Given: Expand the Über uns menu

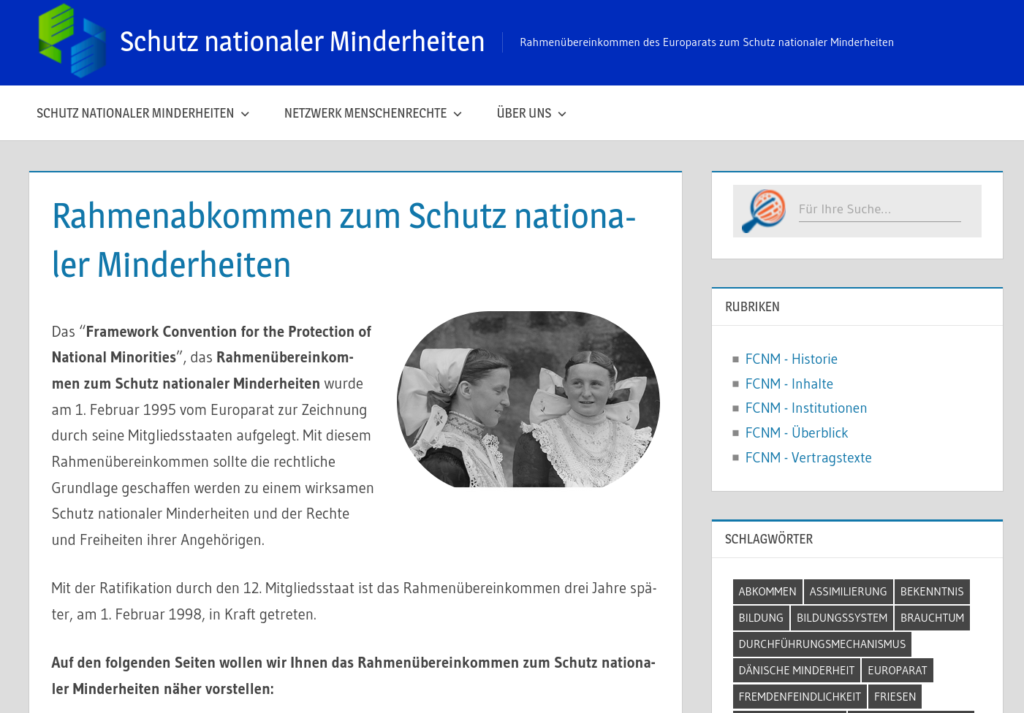Looking at the screenshot, I should (x=531, y=113).
